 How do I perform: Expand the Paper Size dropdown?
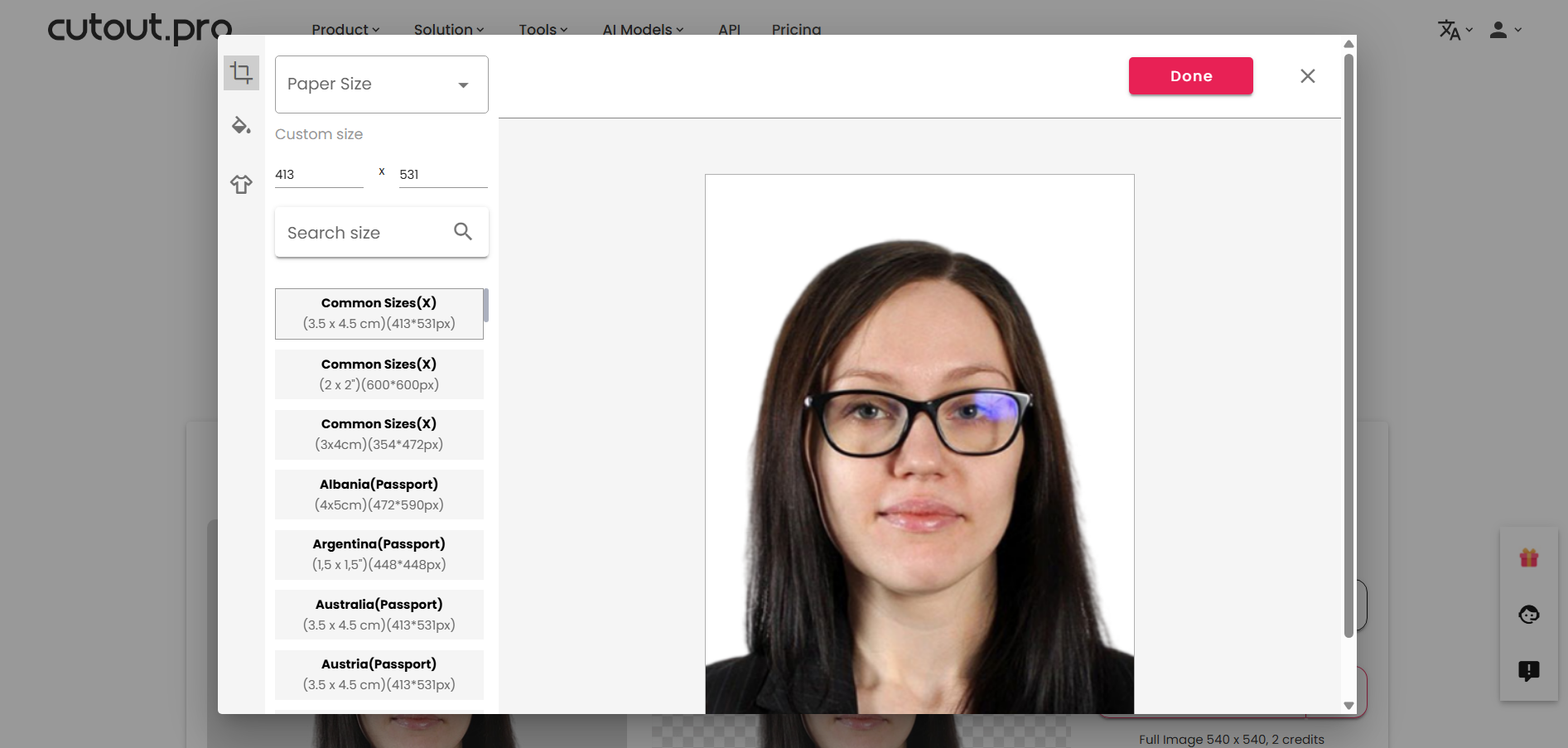coord(382,84)
